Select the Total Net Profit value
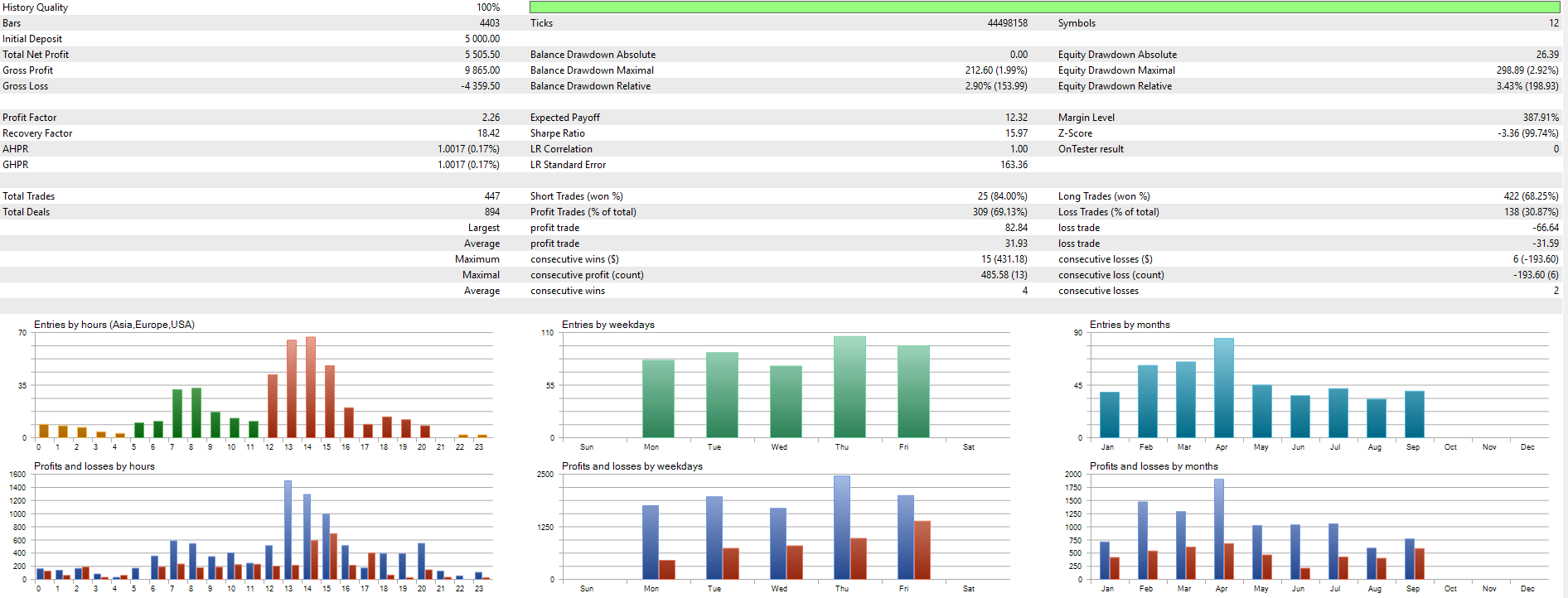The width and height of the screenshot is (1568, 598). pos(482,55)
